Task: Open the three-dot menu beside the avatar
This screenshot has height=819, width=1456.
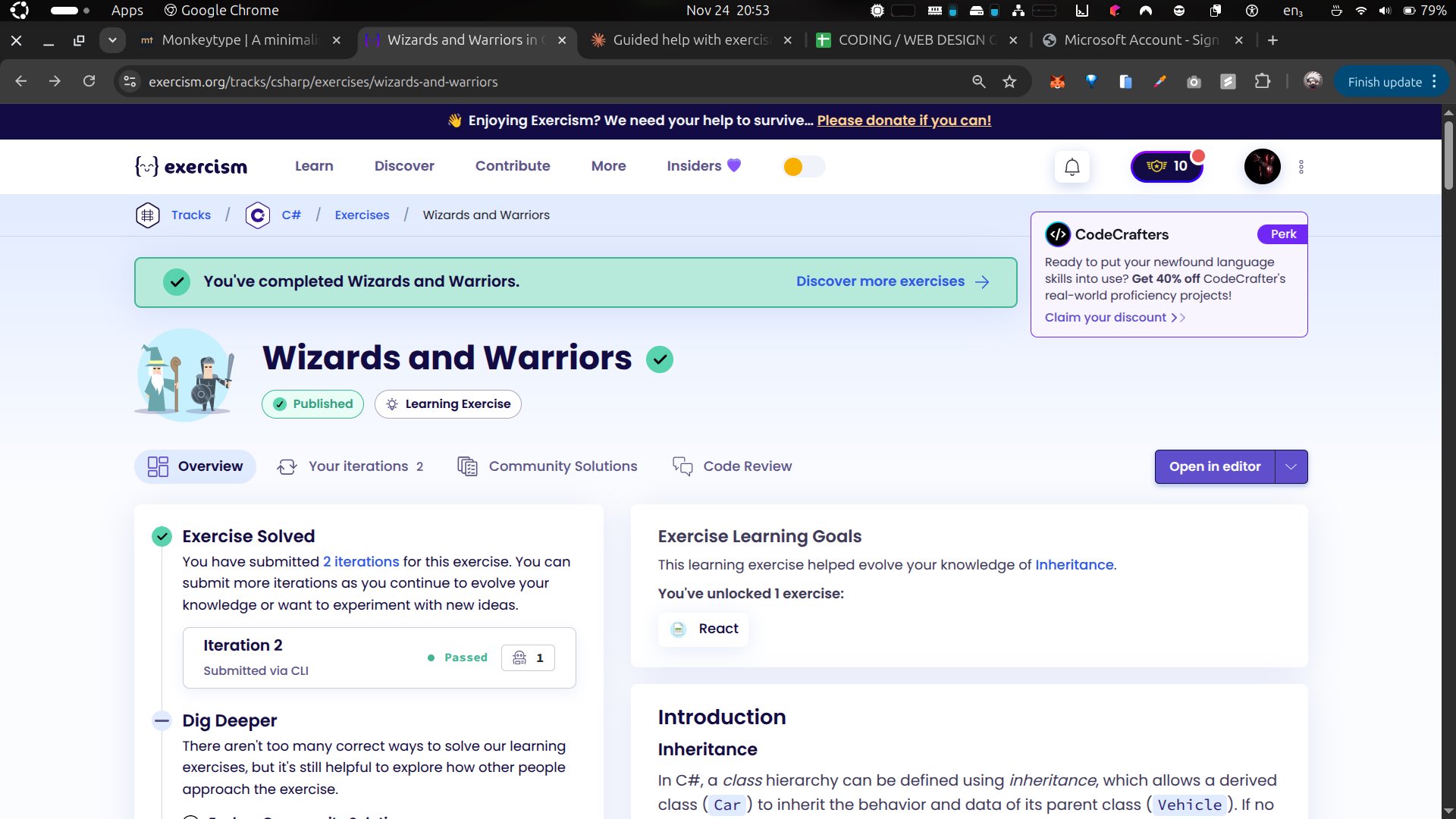Action: point(1301,167)
